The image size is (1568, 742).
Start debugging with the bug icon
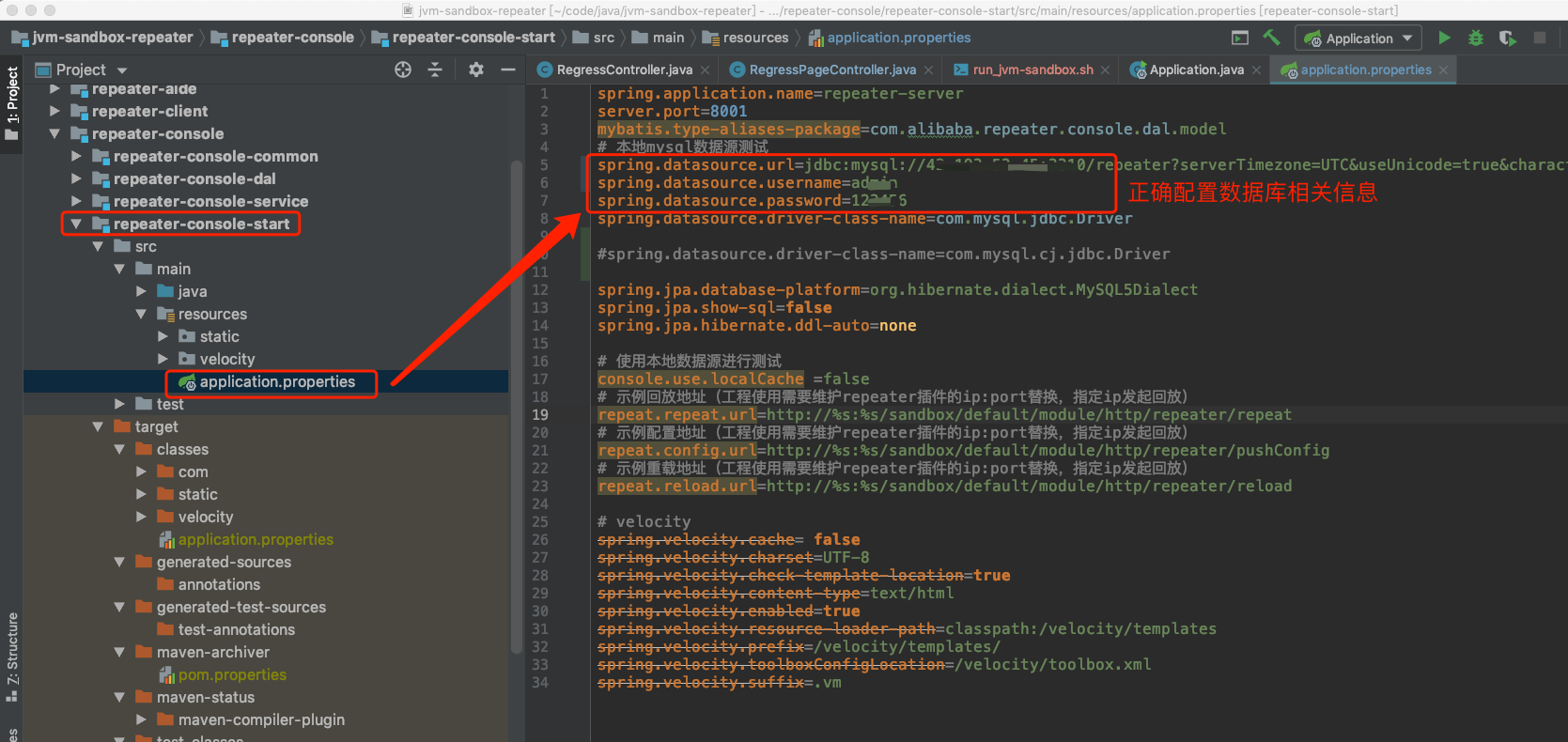pyautogui.click(x=1476, y=39)
